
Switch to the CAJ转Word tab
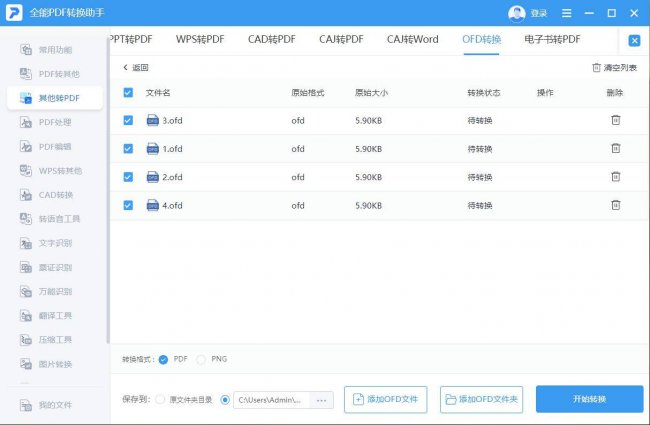[x=412, y=39]
